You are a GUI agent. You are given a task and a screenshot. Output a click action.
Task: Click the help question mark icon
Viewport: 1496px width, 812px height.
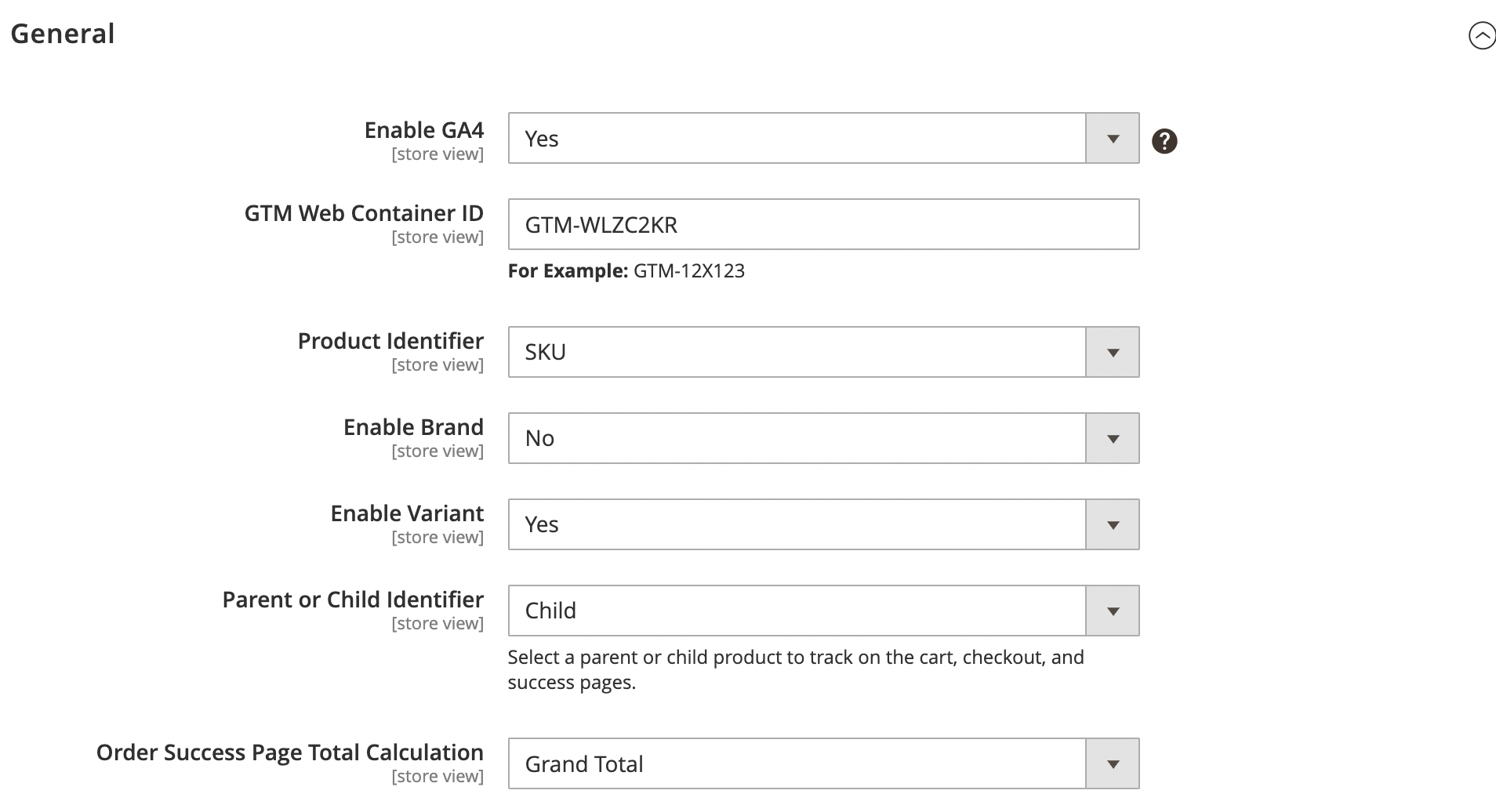tap(1164, 141)
